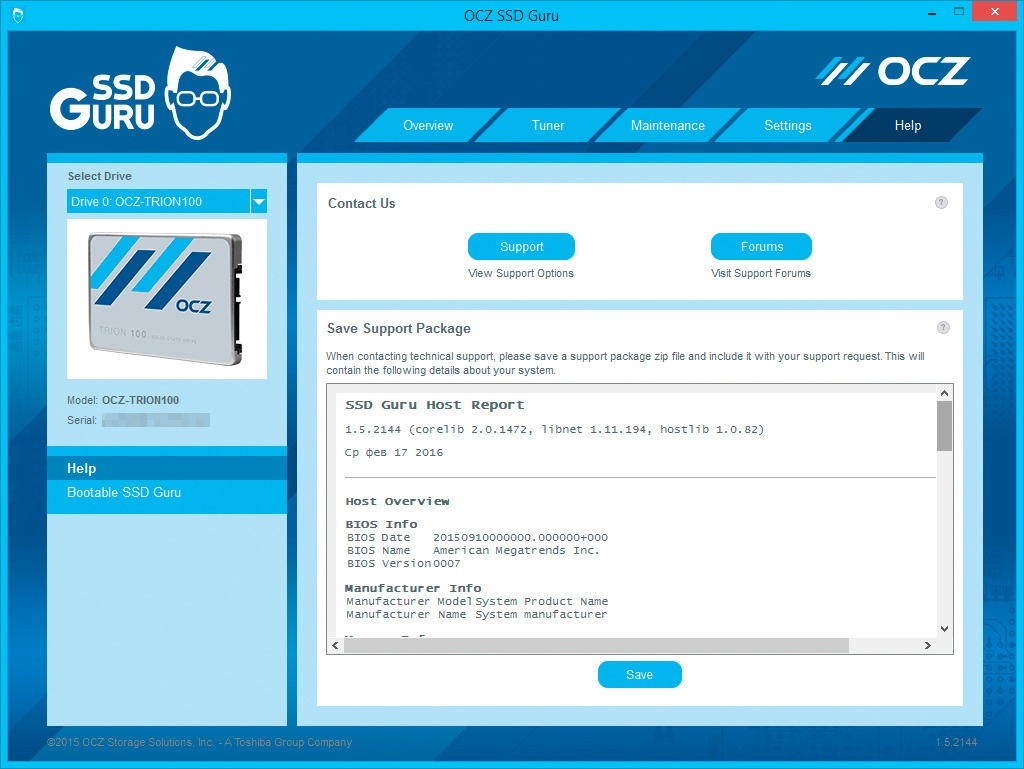Open the Settings tab

point(787,125)
